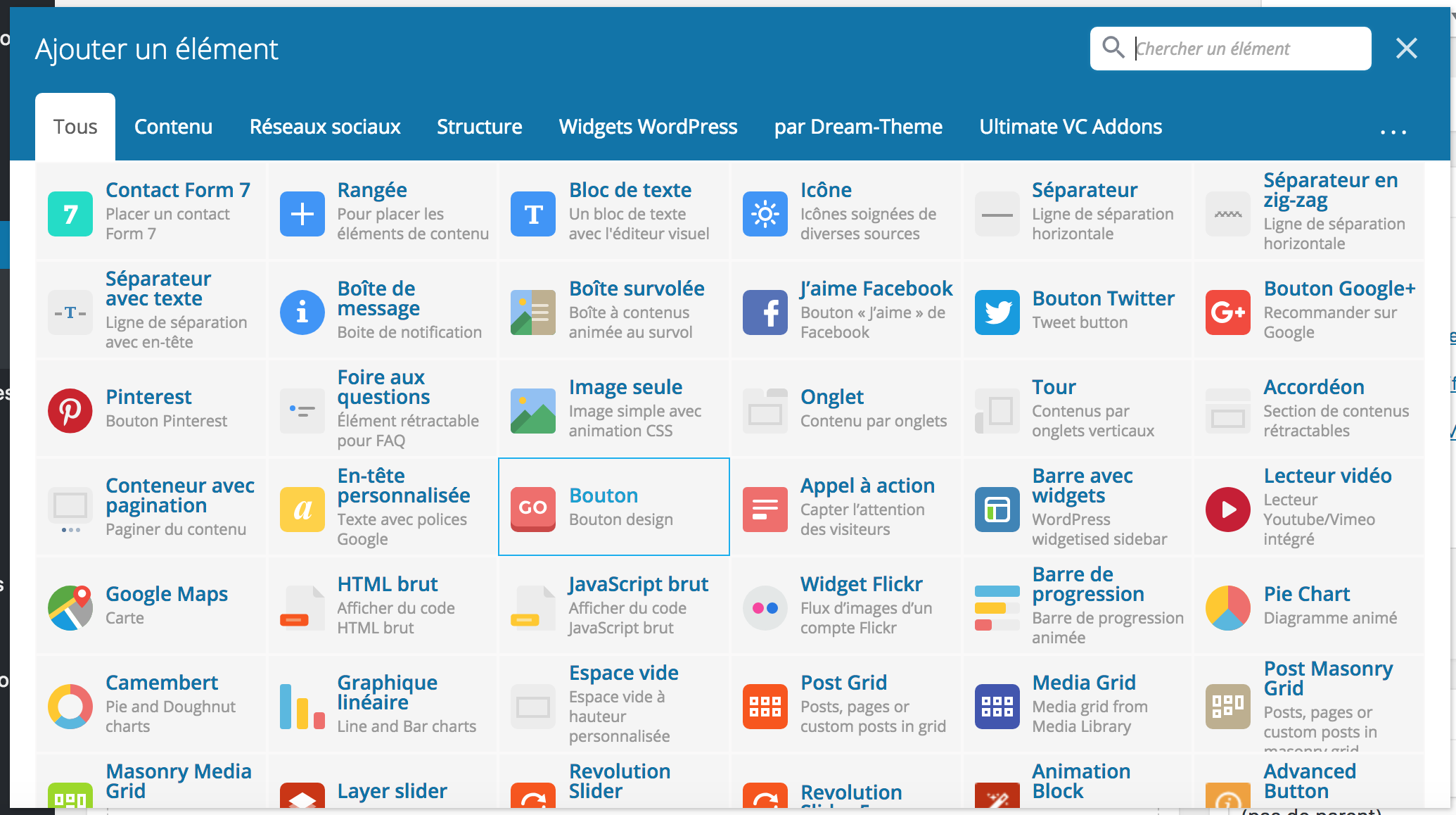This screenshot has width=1456, height=815.
Task: Click the J'aime Facebook icon
Action: [x=765, y=312]
